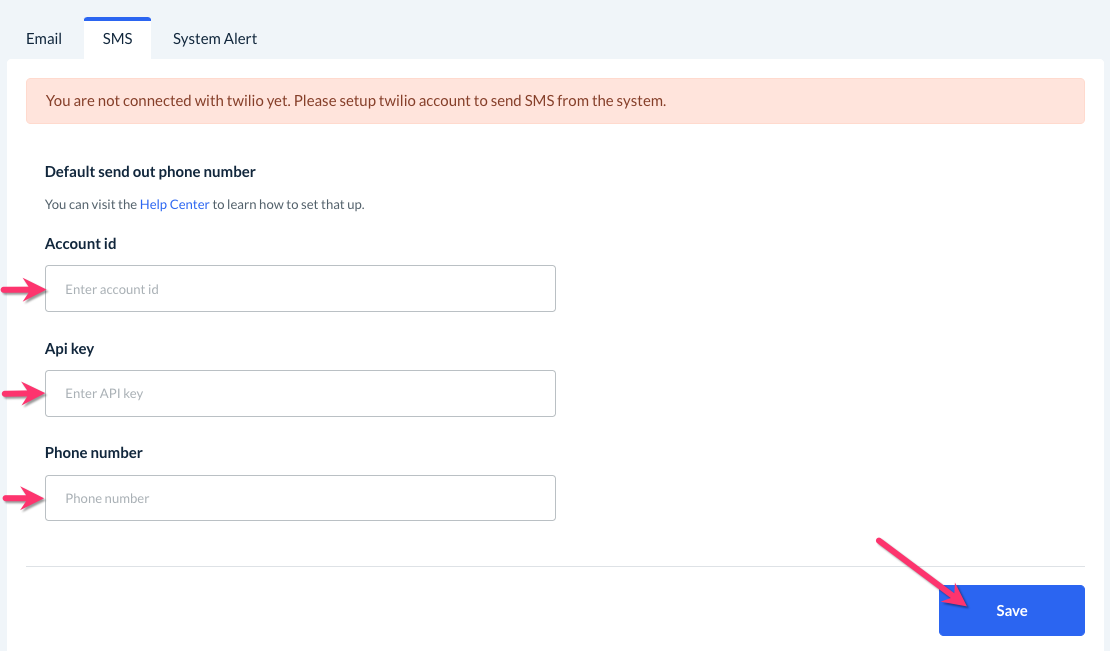
Task: Click the red arrow beside account id field
Action: [23, 290]
